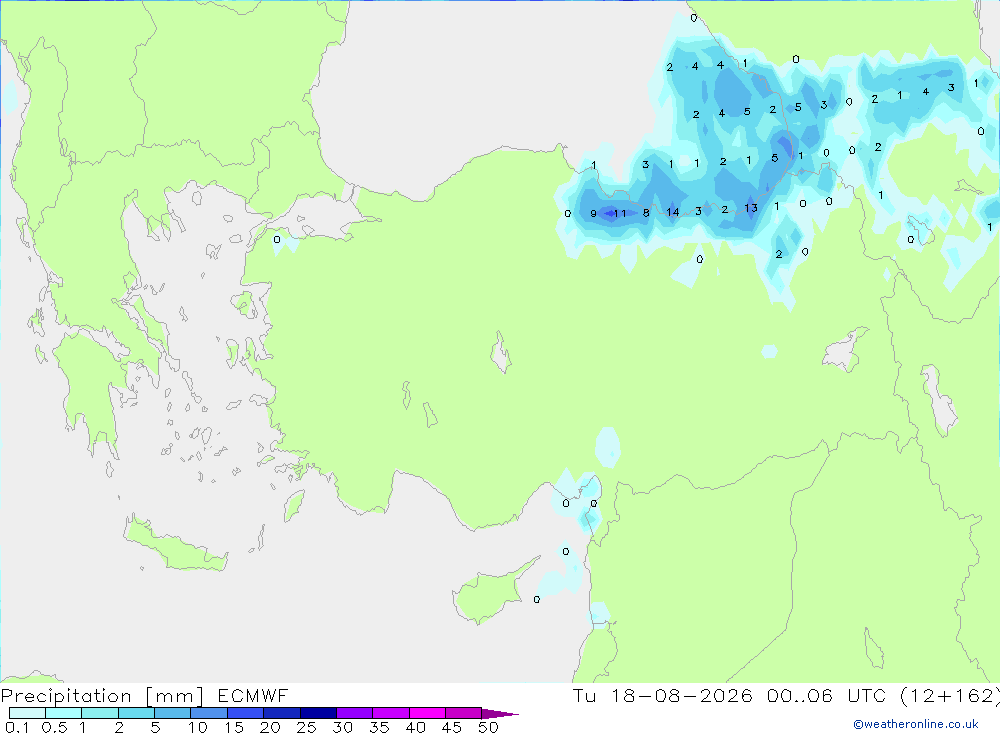The width and height of the screenshot is (1000, 733).
Task: Click the 30–35 mm violet legend swatch
Action: coord(354,713)
